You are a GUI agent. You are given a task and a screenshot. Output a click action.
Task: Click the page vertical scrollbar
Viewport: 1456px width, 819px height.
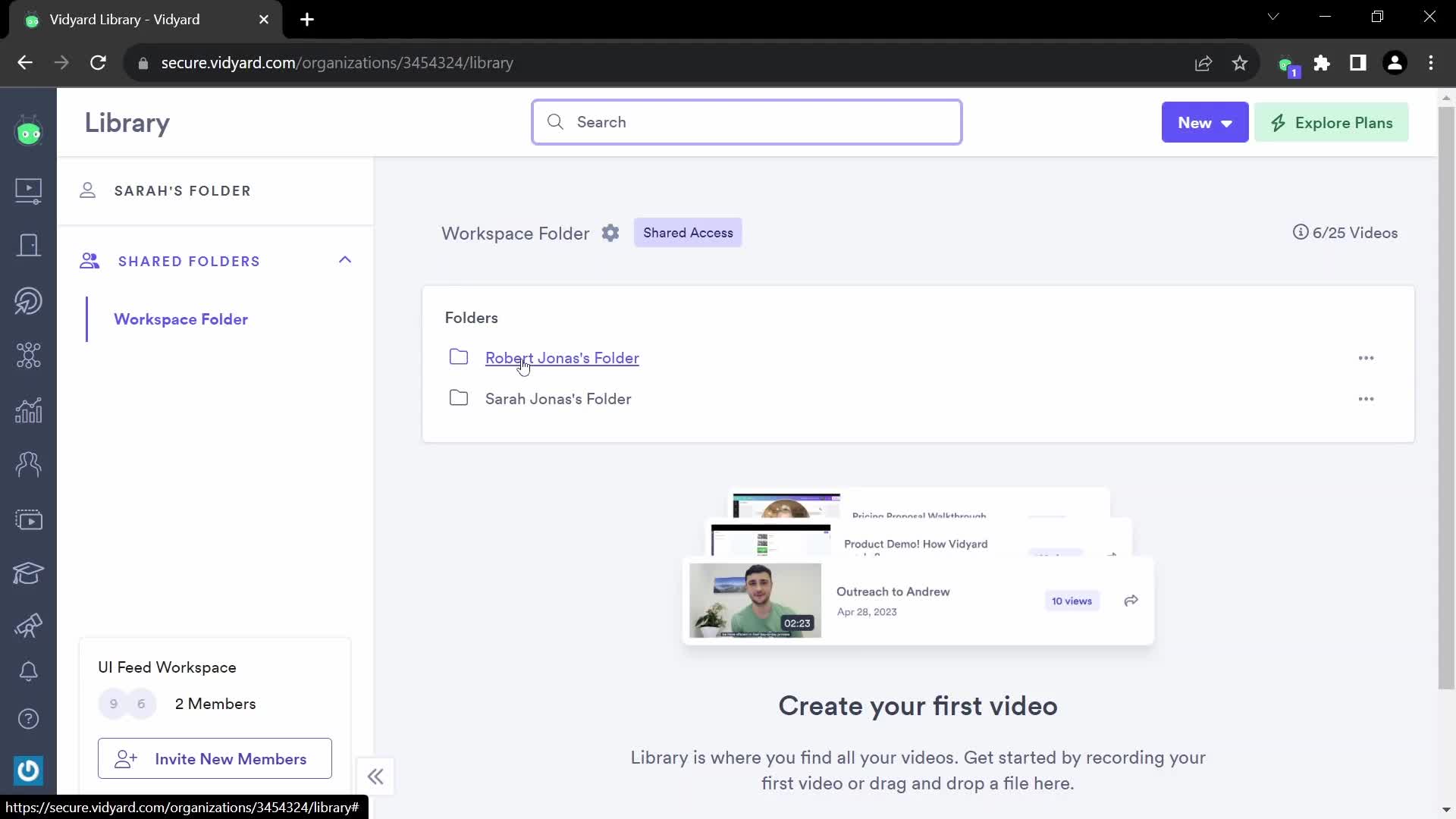1446,398
